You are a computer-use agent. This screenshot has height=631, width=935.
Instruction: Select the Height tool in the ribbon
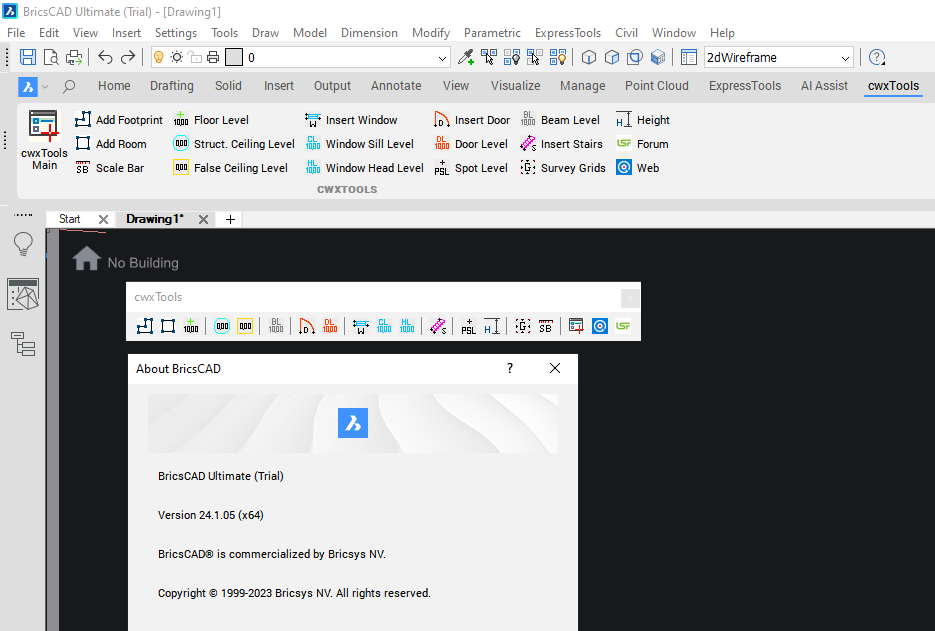(643, 120)
